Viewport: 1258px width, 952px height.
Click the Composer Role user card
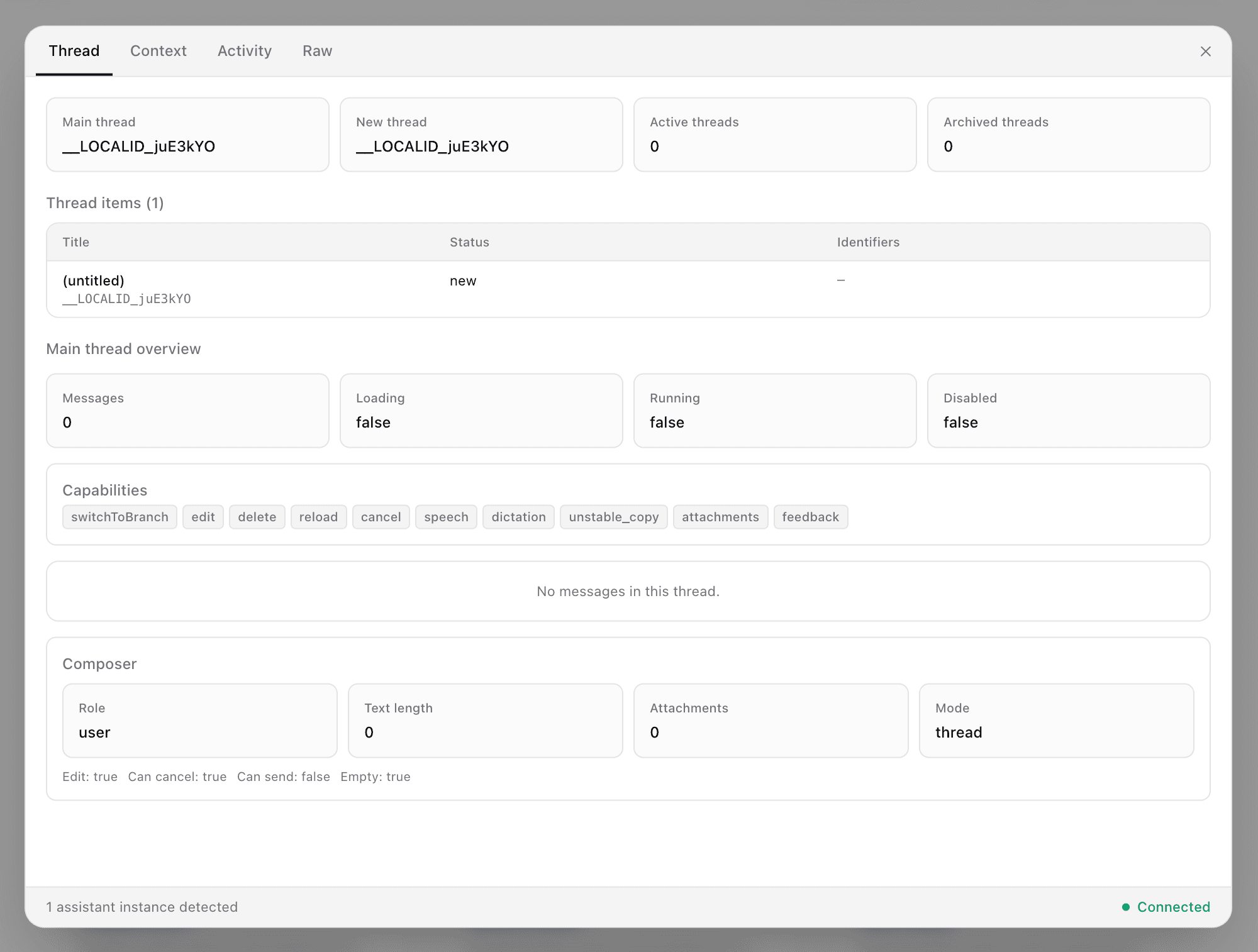coord(200,721)
